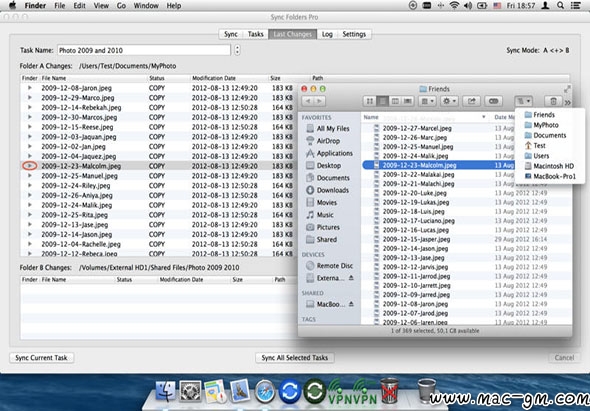Open the Share toolbar icon in Friends window
590x411 pixels.
471,101
